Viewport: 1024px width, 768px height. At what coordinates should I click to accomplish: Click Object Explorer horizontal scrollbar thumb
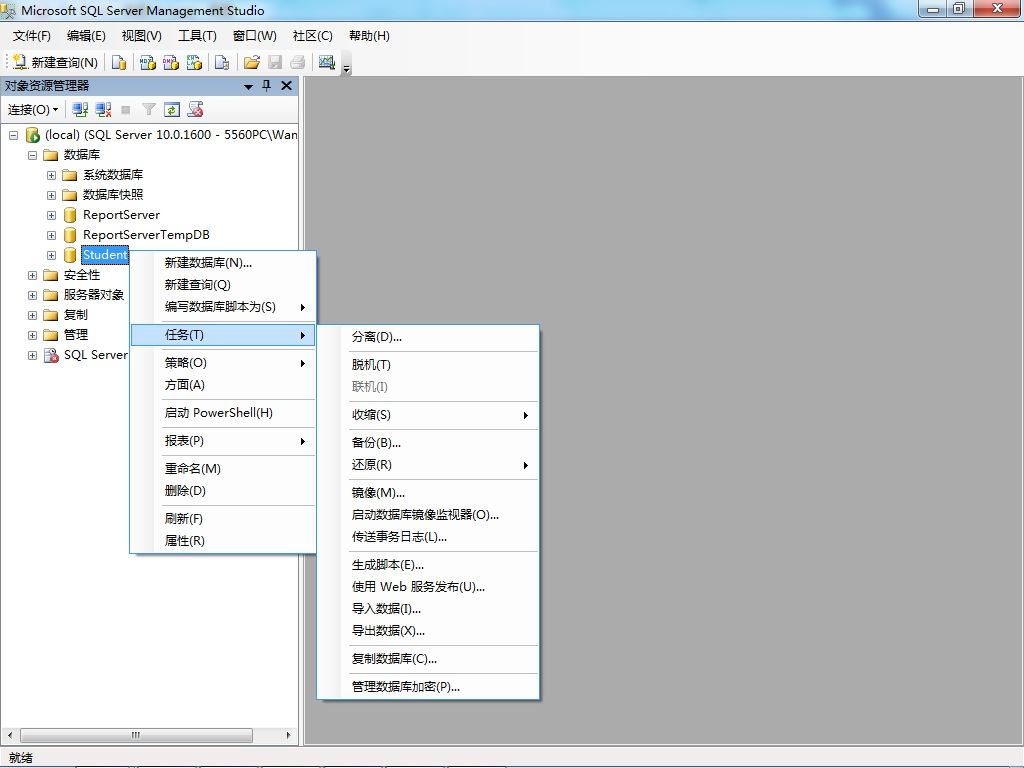136,735
